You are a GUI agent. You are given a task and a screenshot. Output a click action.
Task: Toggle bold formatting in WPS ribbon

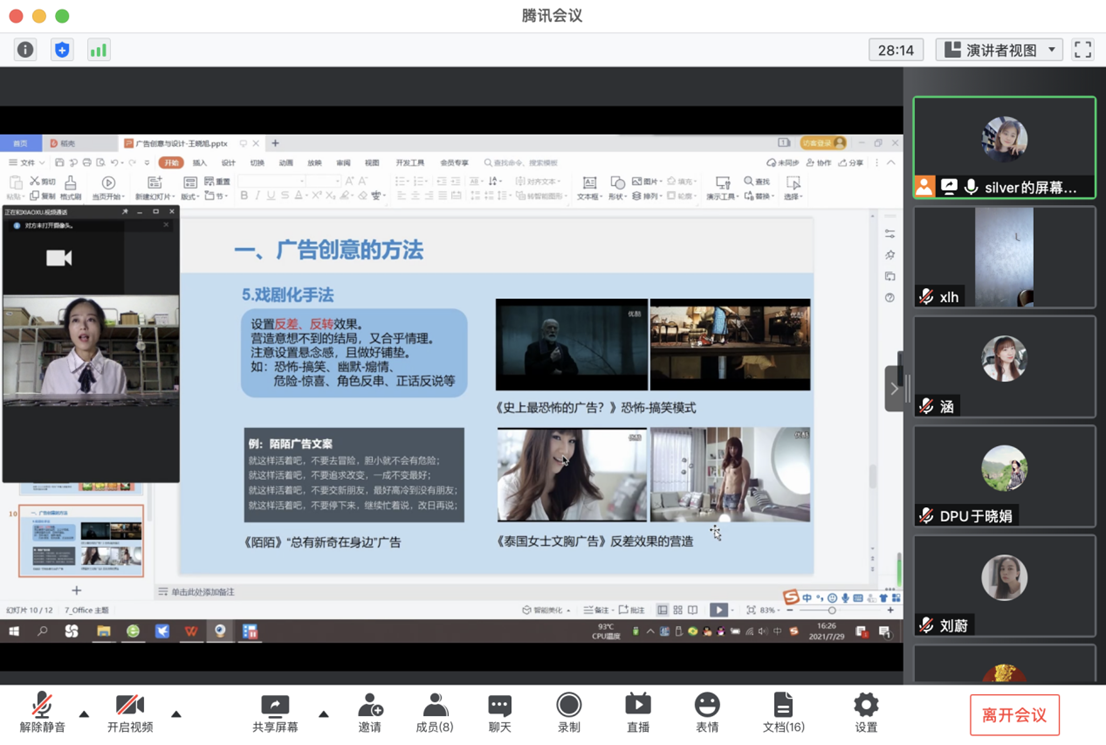(244, 195)
